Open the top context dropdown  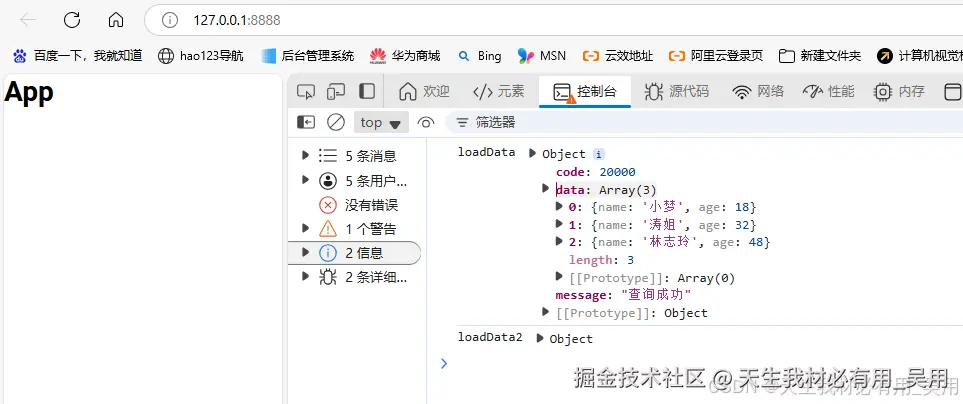pyautogui.click(x=381, y=122)
